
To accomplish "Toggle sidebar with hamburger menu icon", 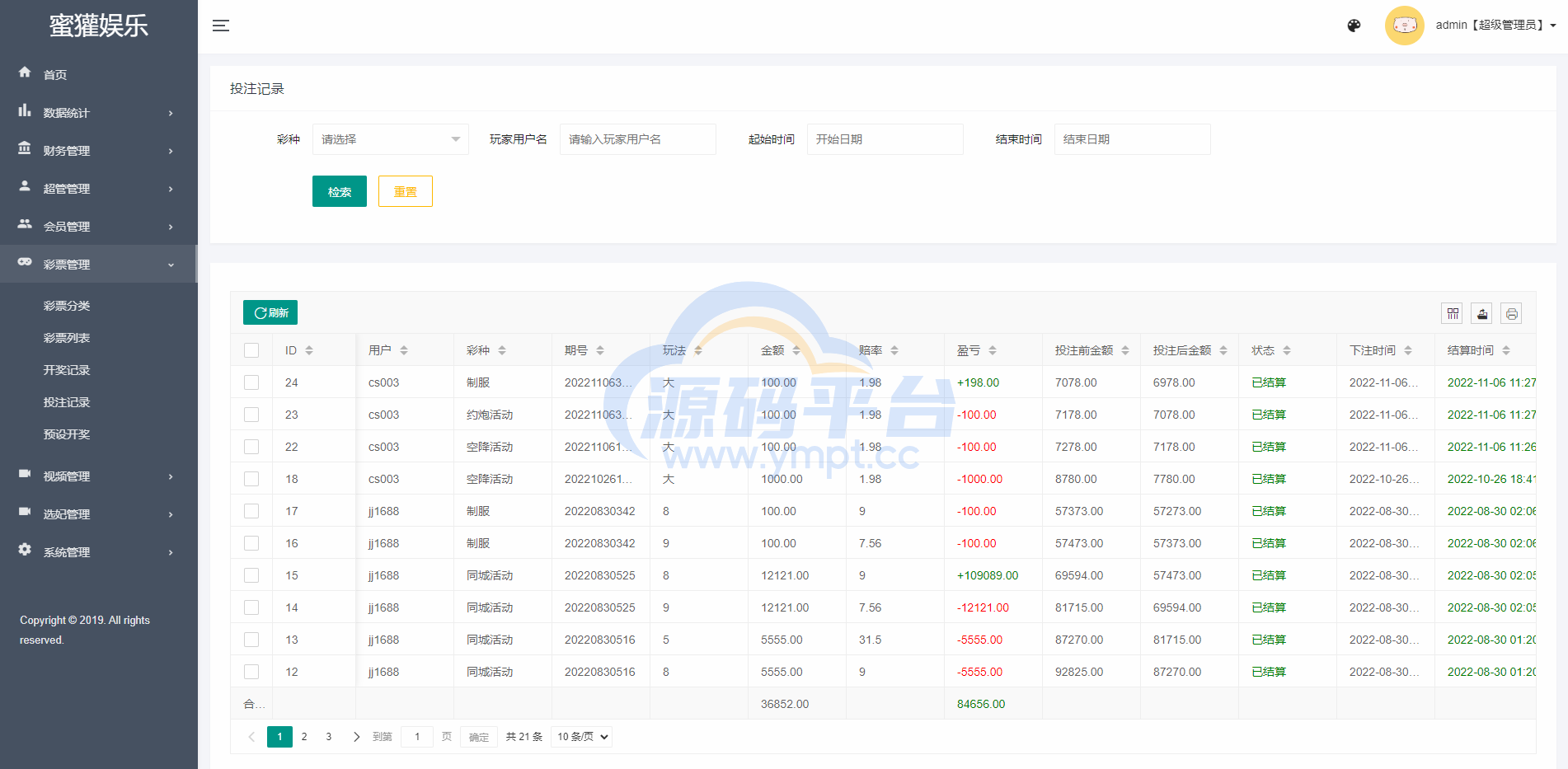I will tap(221, 26).
